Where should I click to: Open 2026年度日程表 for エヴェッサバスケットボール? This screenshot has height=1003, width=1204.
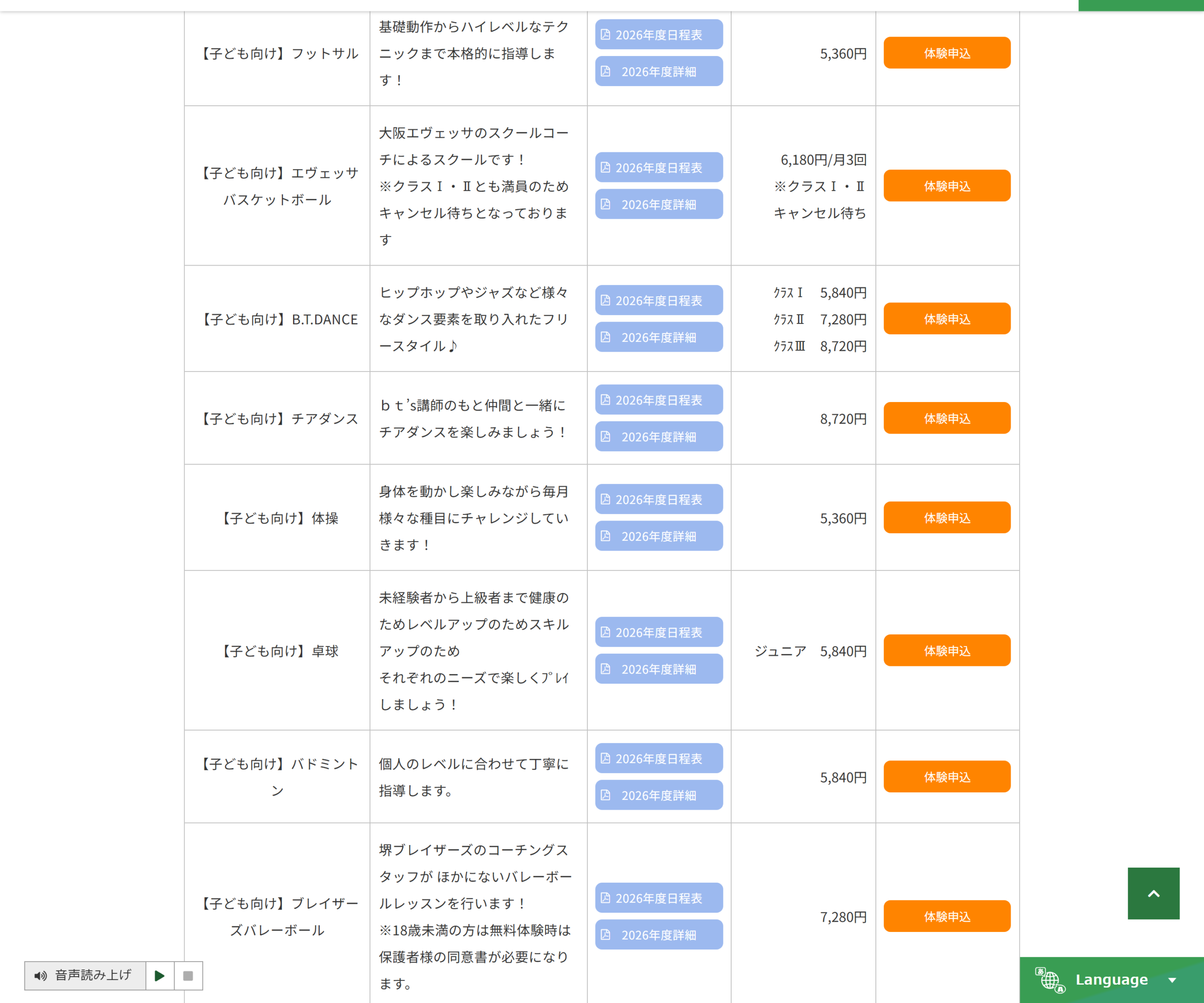click(659, 167)
